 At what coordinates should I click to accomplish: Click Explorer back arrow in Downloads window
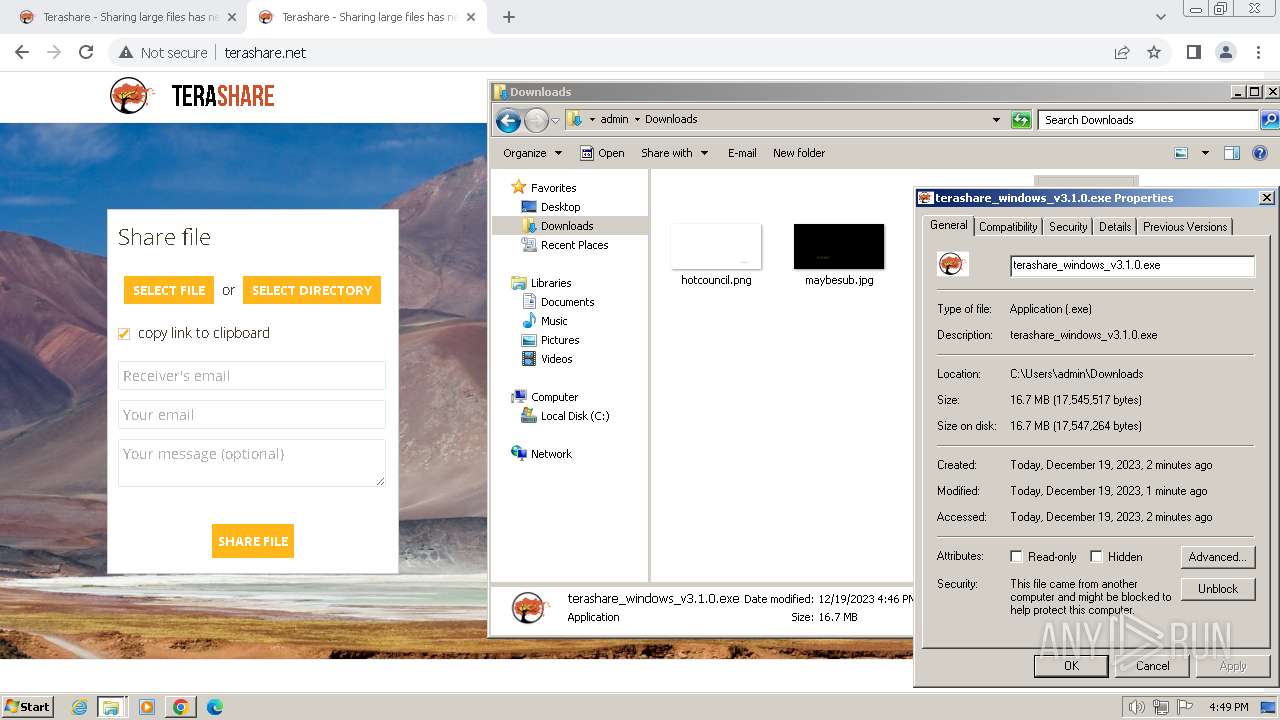click(x=508, y=121)
